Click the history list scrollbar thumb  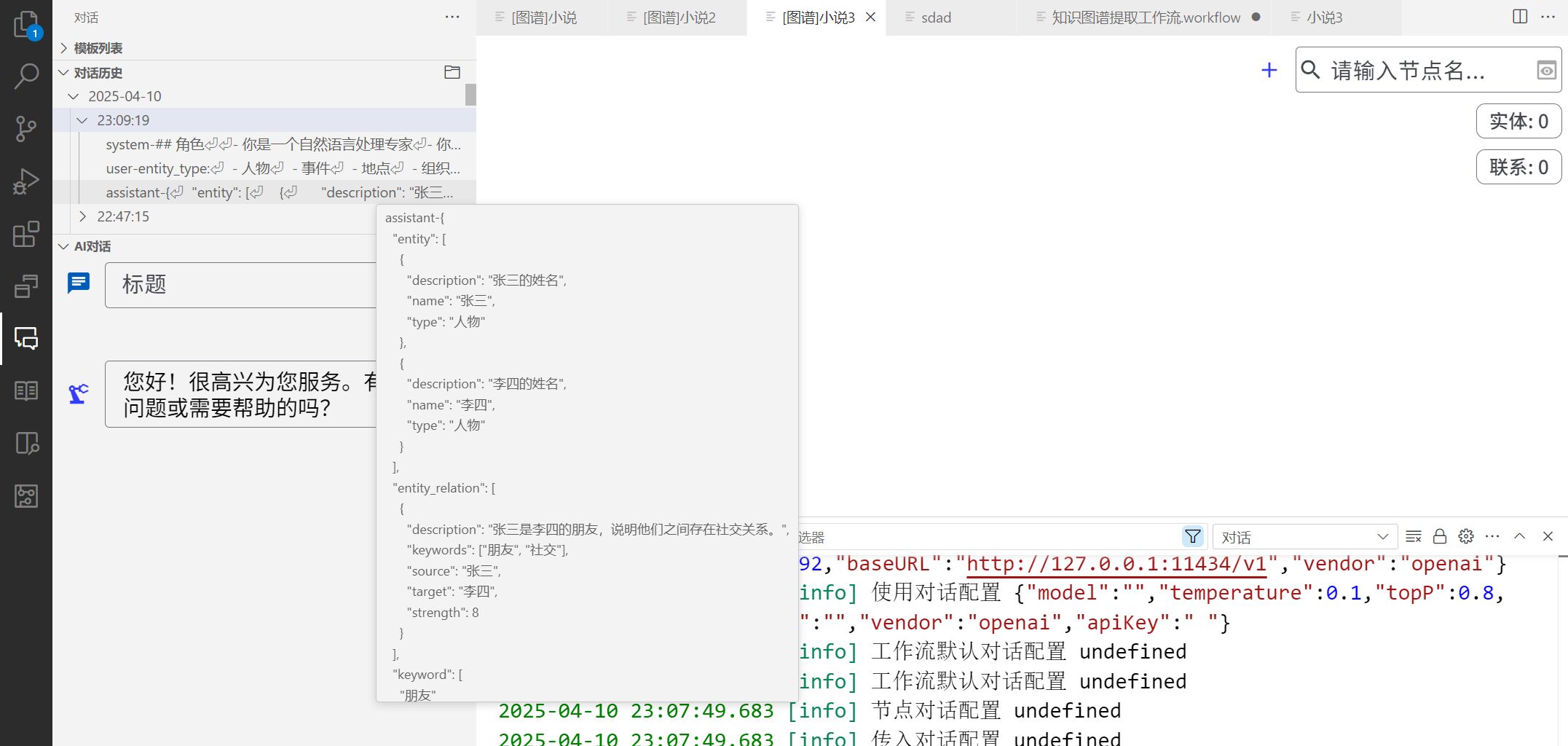[470, 95]
